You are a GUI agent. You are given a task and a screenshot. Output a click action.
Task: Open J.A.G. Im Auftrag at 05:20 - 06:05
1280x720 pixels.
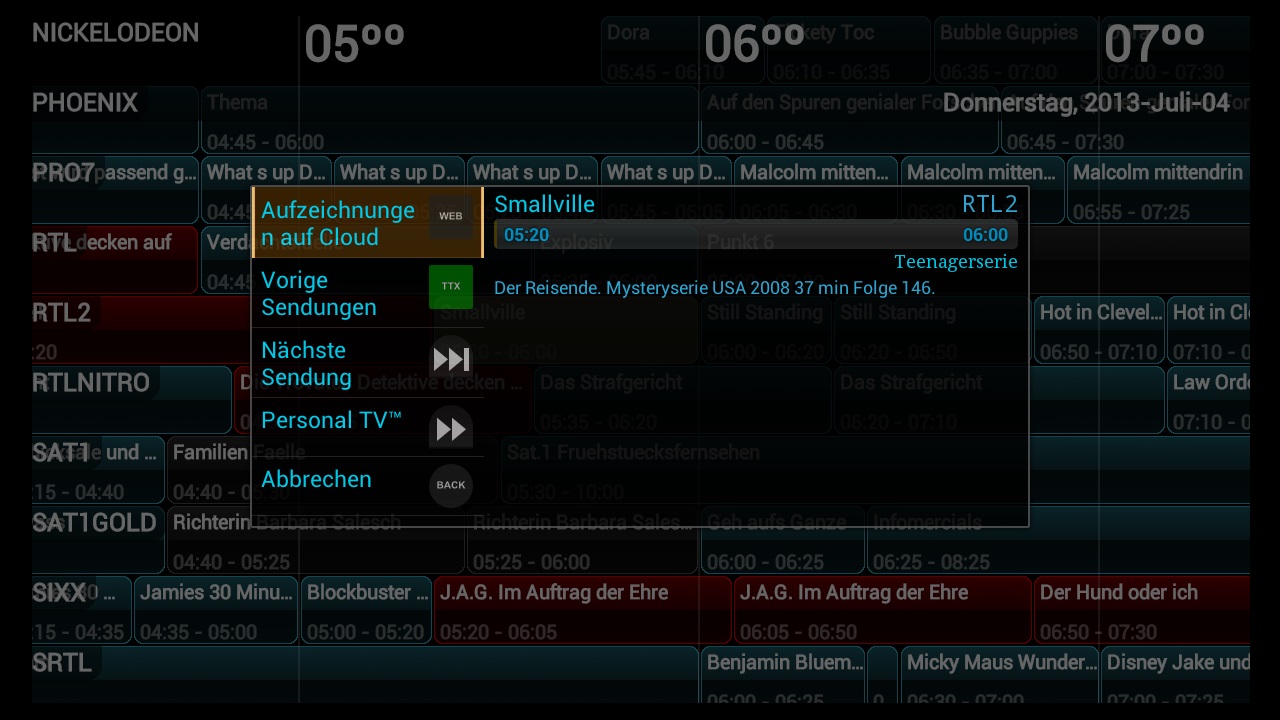click(582, 610)
